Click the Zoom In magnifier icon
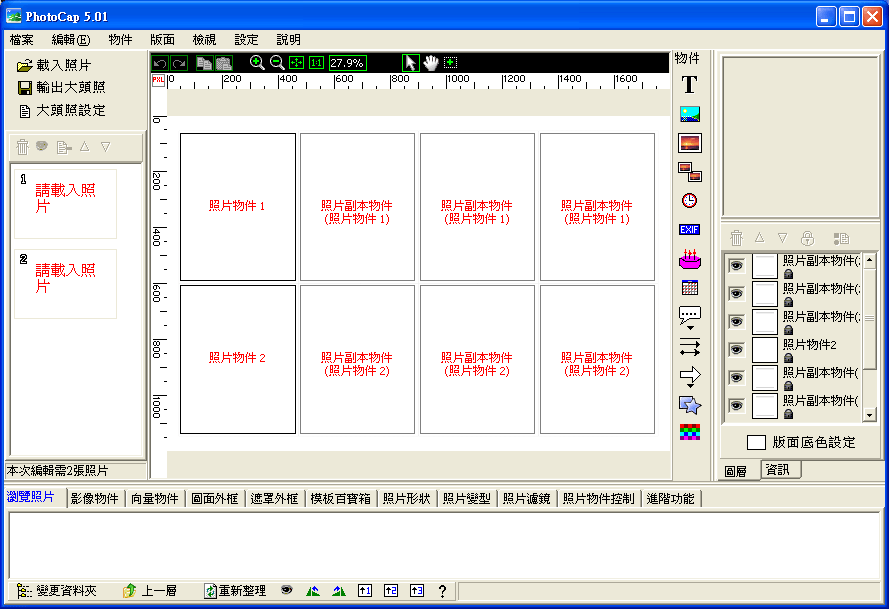 (258, 63)
